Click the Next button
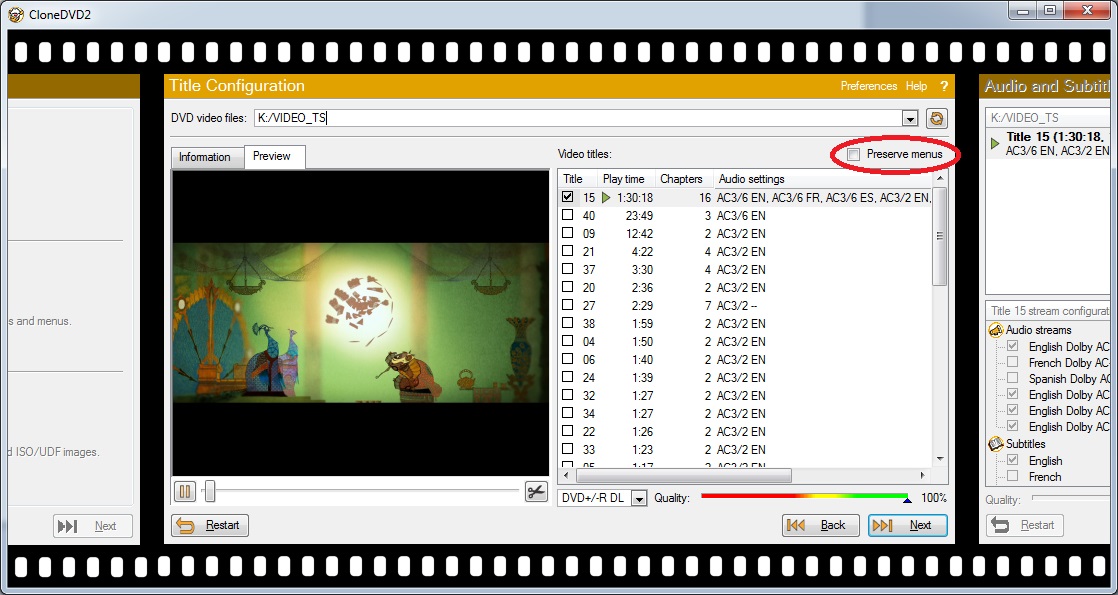This screenshot has width=1118, height=595. tap(907, 525)
